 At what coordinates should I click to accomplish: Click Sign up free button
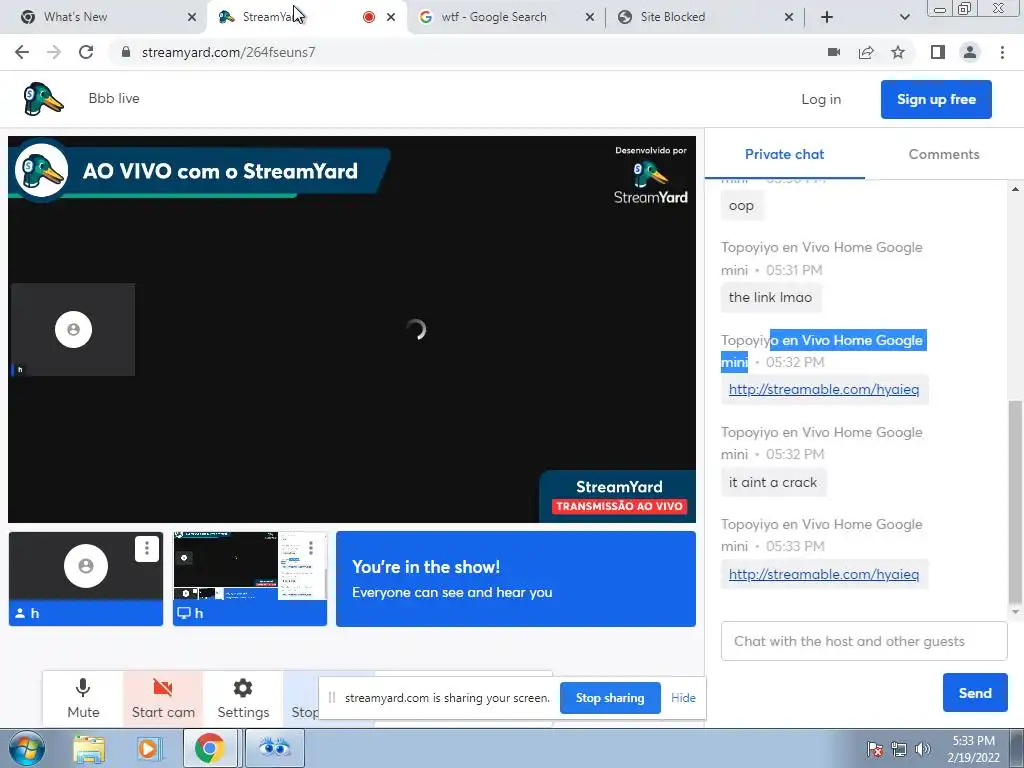click(936, 99)
